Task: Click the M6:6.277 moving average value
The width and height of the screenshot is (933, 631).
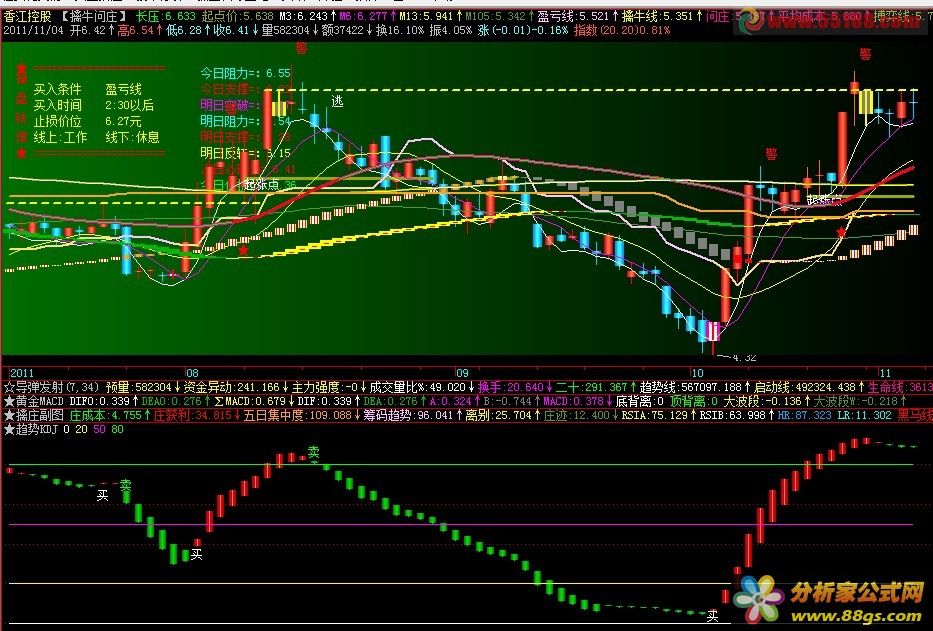Action: [x=364, y=17]
